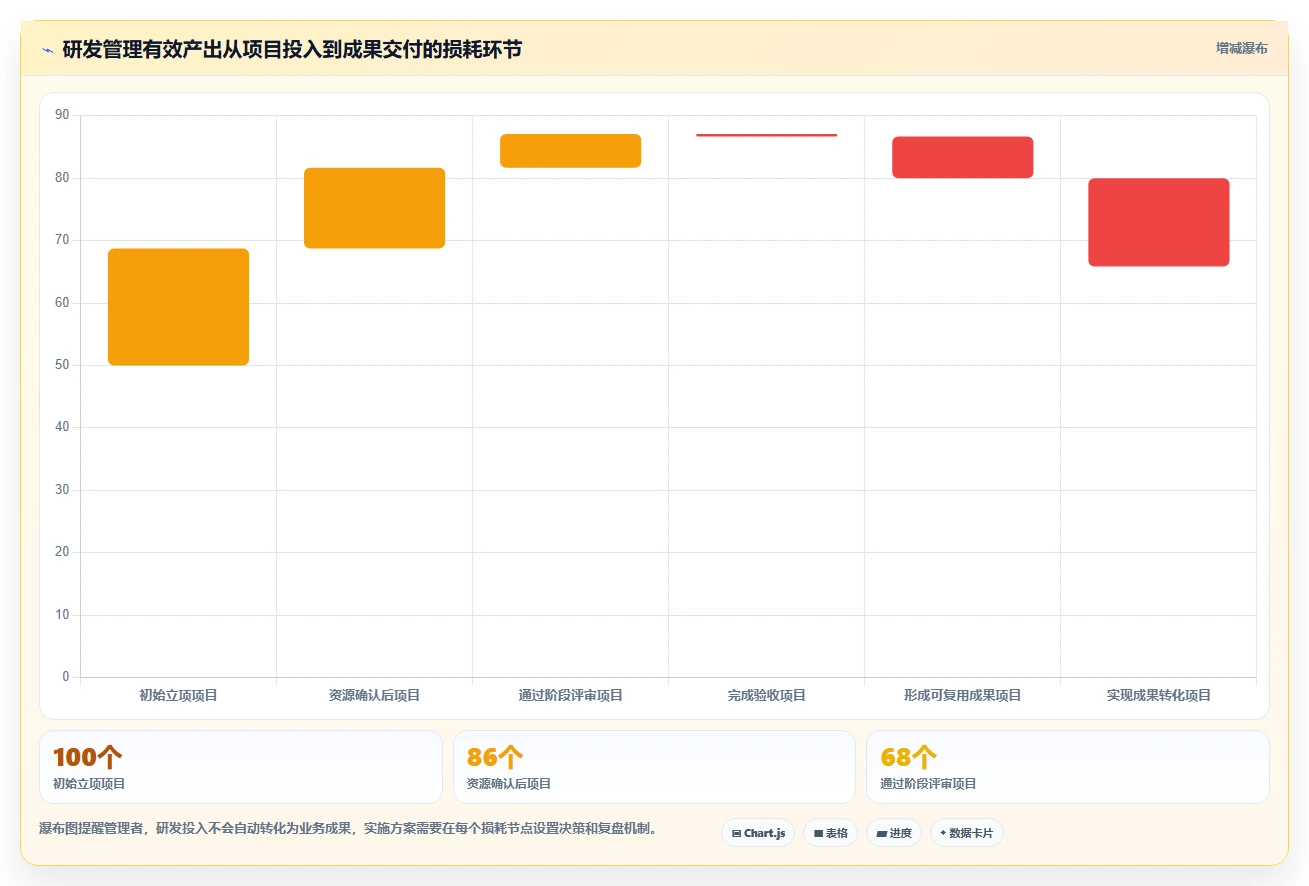Click the 86个 资源确认后项目 data card

click(654, 767)
